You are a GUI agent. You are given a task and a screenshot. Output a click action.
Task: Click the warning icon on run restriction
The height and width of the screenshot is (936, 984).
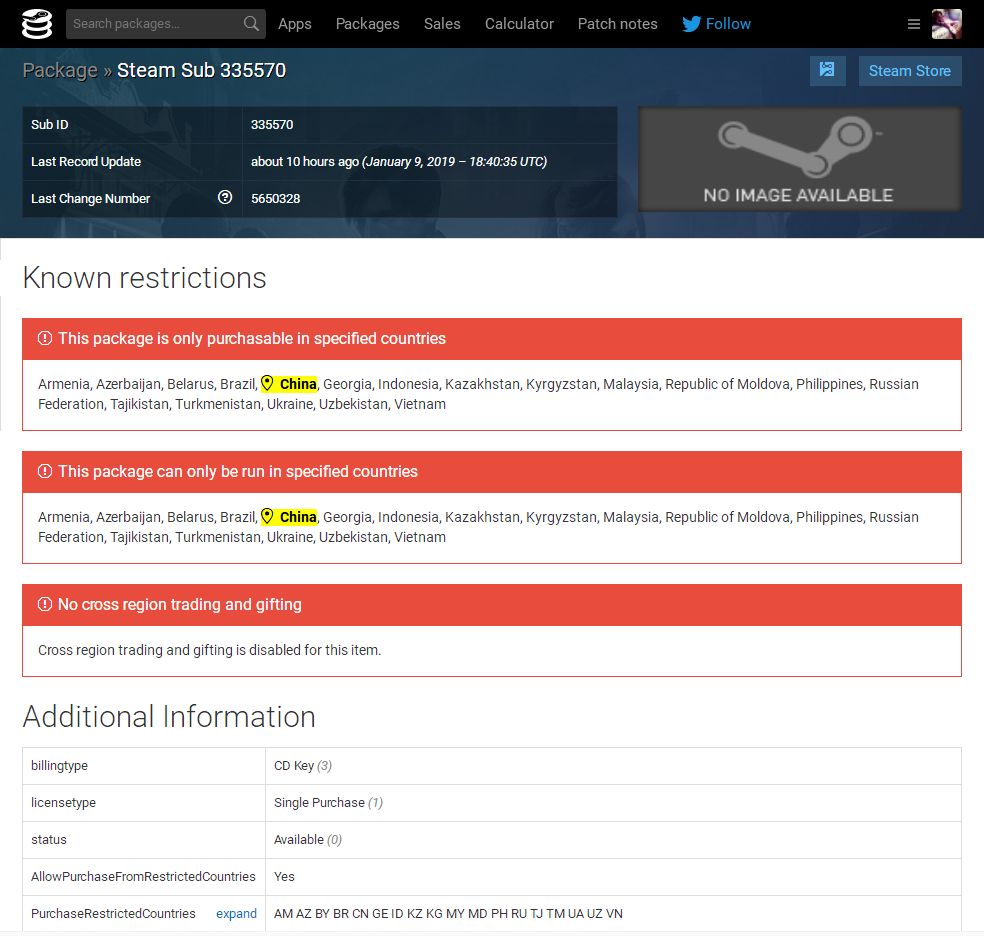coord(45,471)
